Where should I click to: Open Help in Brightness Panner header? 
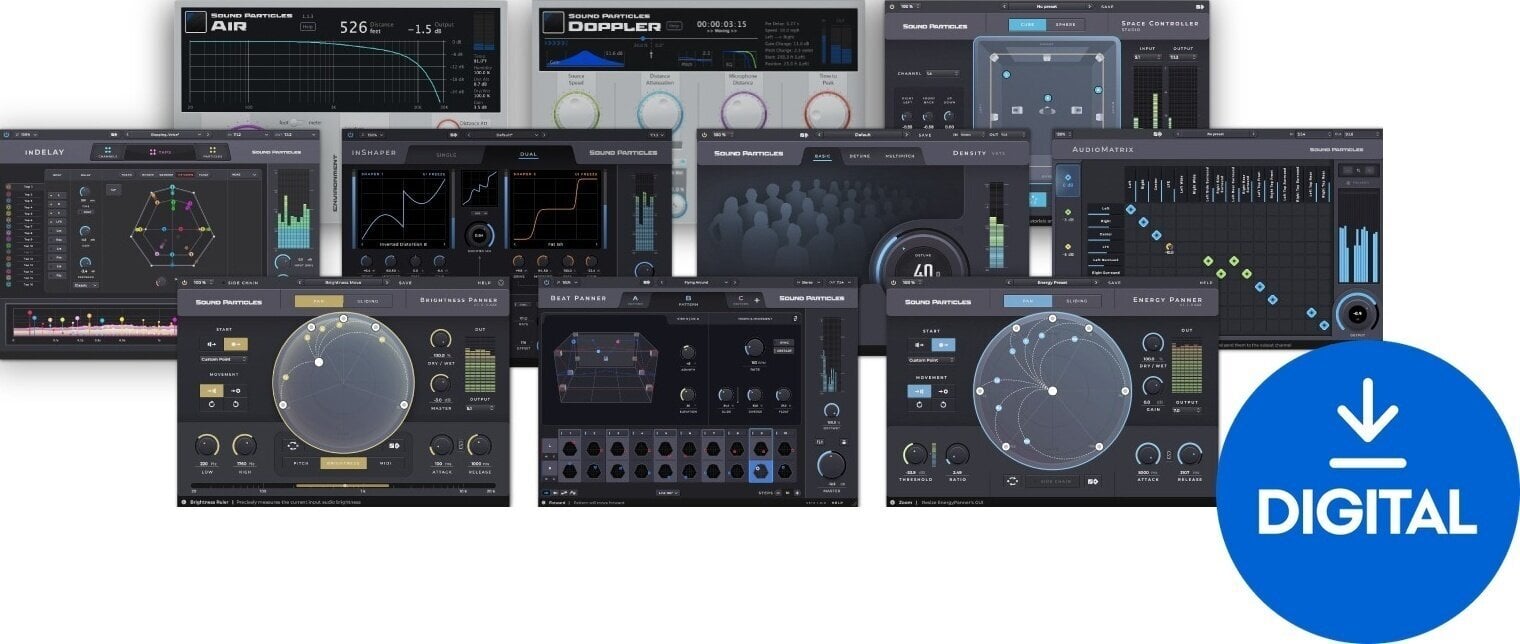click(x=485, y=283)
